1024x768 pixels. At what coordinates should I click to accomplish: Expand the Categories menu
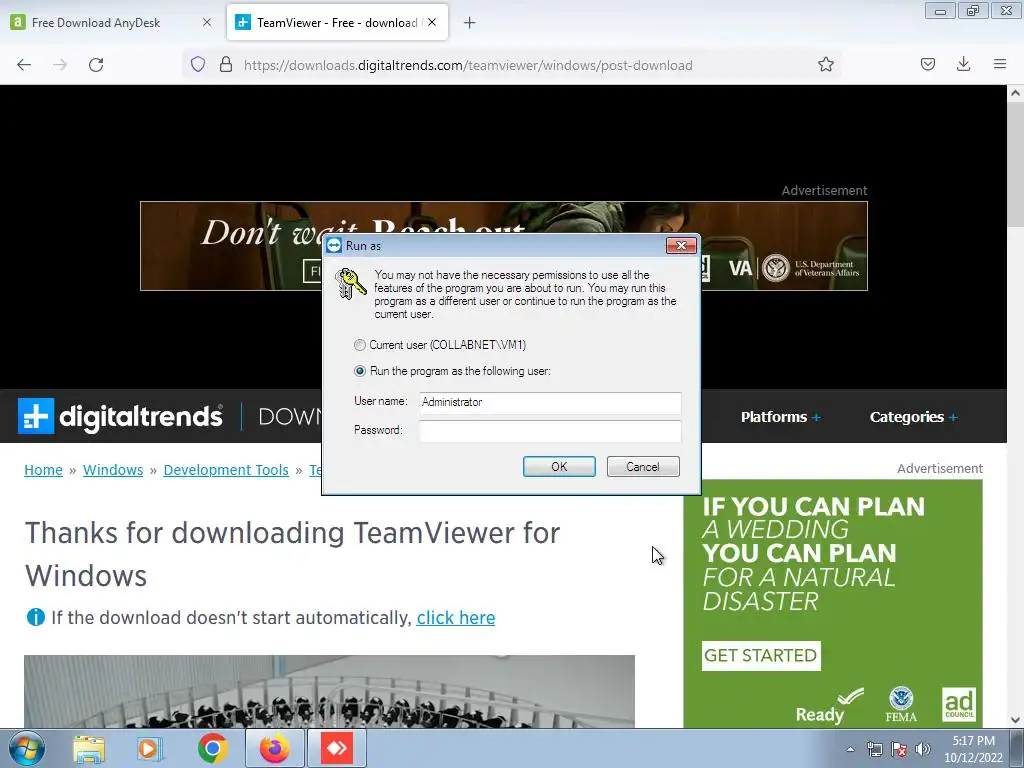pos(913,417)
